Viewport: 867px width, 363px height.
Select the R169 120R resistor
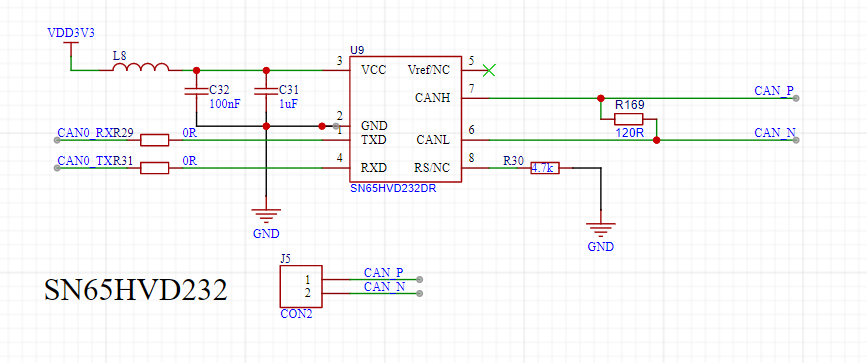pos(629,119)
